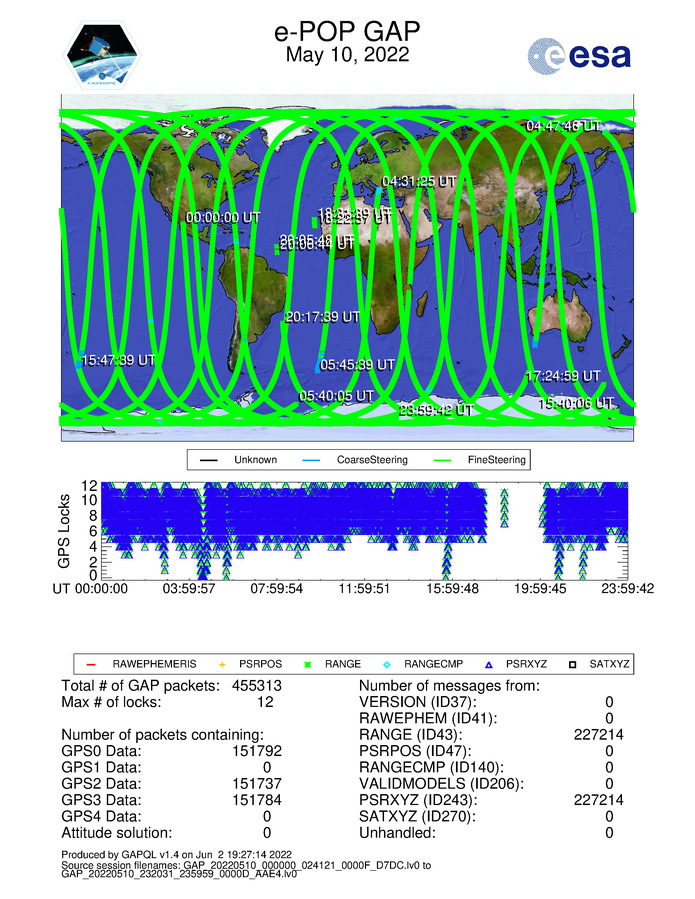695x899 pixels.
Task: Click the e-POP GAP title
Action: tap(347, 33)
